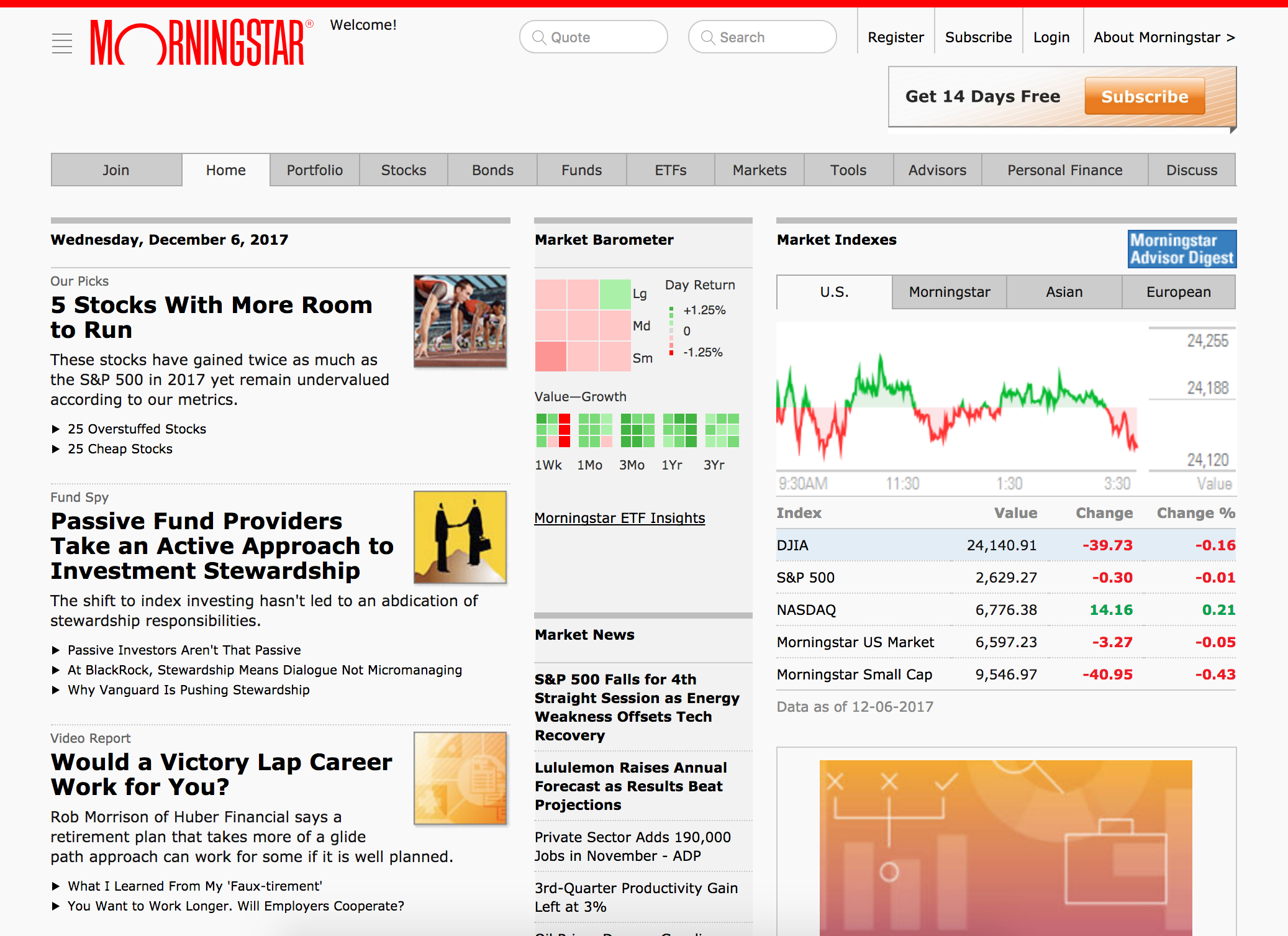Click arrow bullet beside 25 Overstuffed Stocks

[55, 429]
